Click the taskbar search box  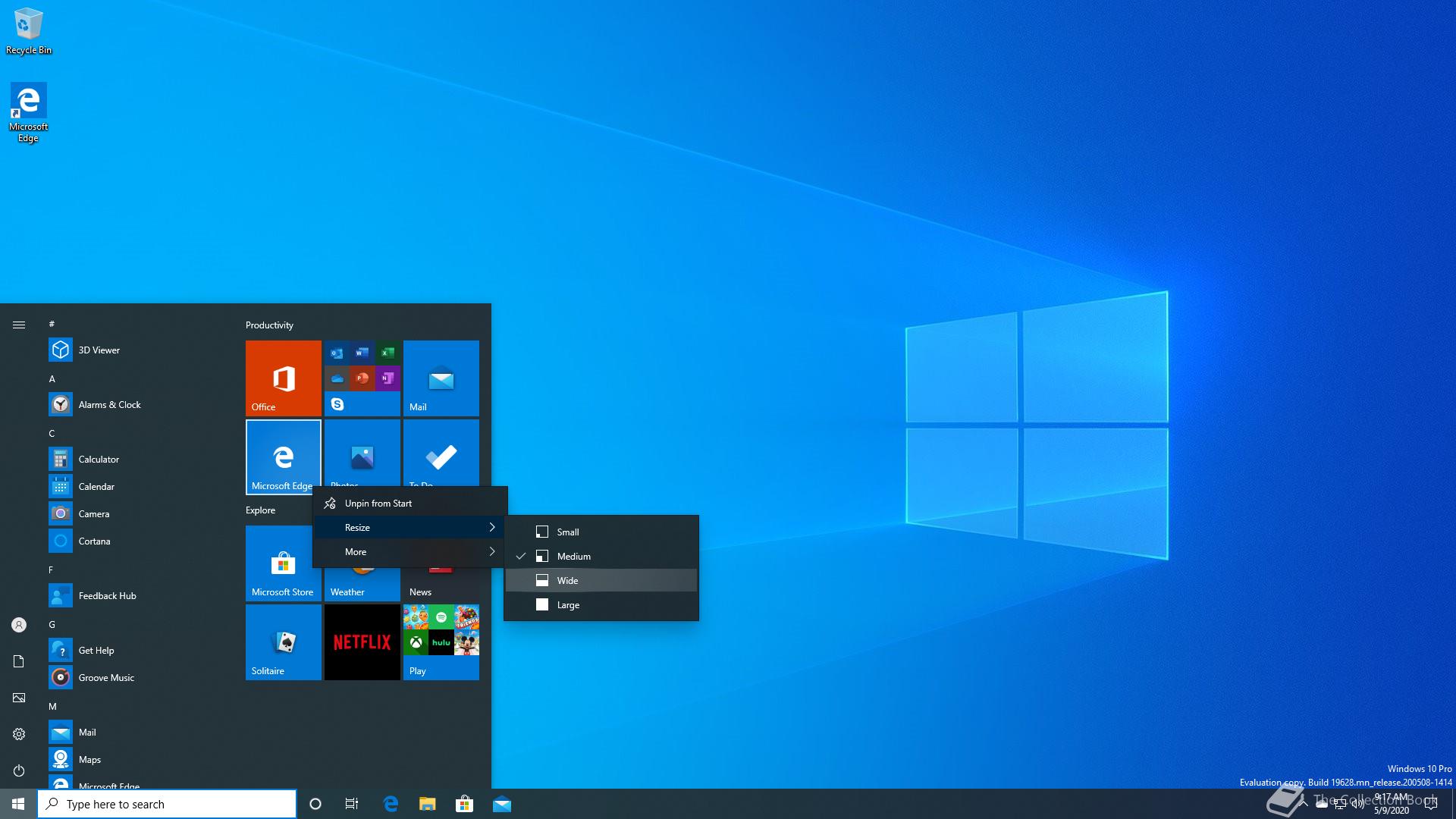pos(167,804)
